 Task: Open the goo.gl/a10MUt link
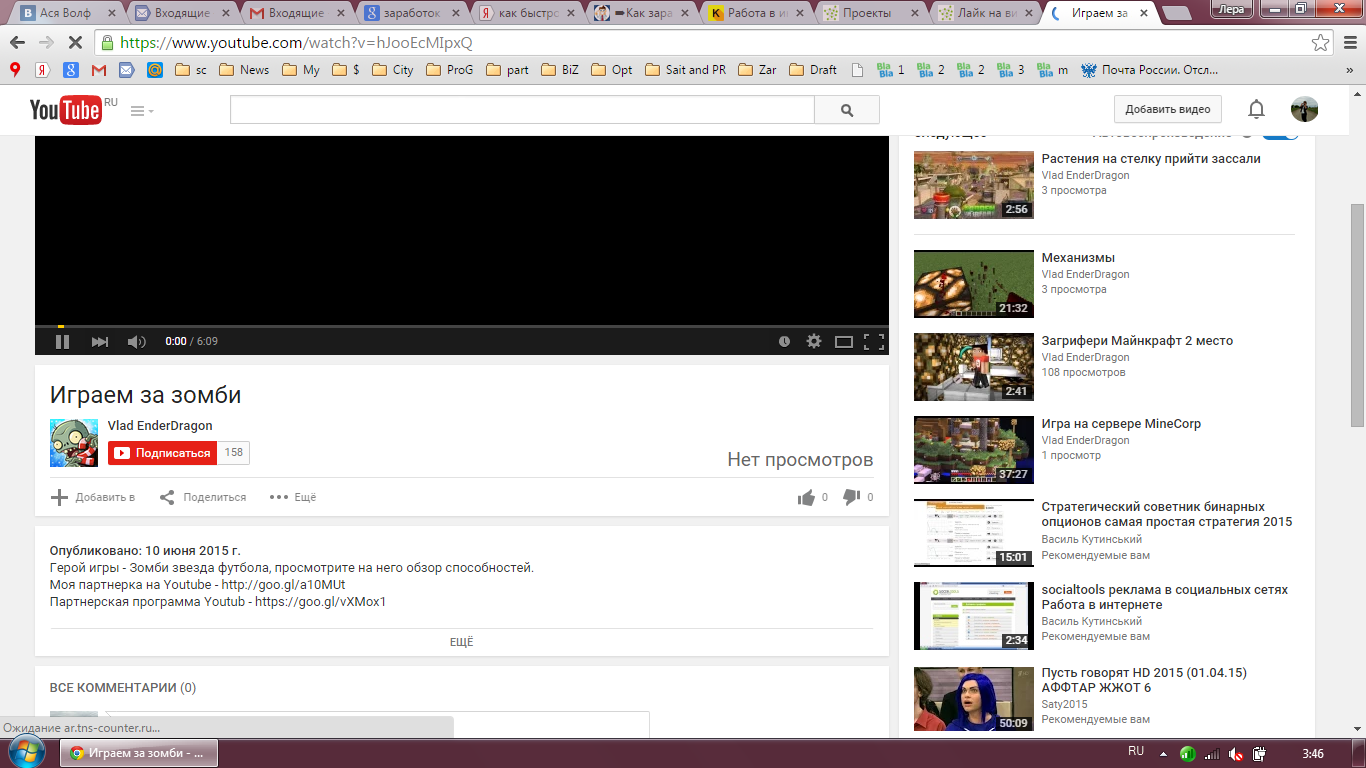[284, 585]
